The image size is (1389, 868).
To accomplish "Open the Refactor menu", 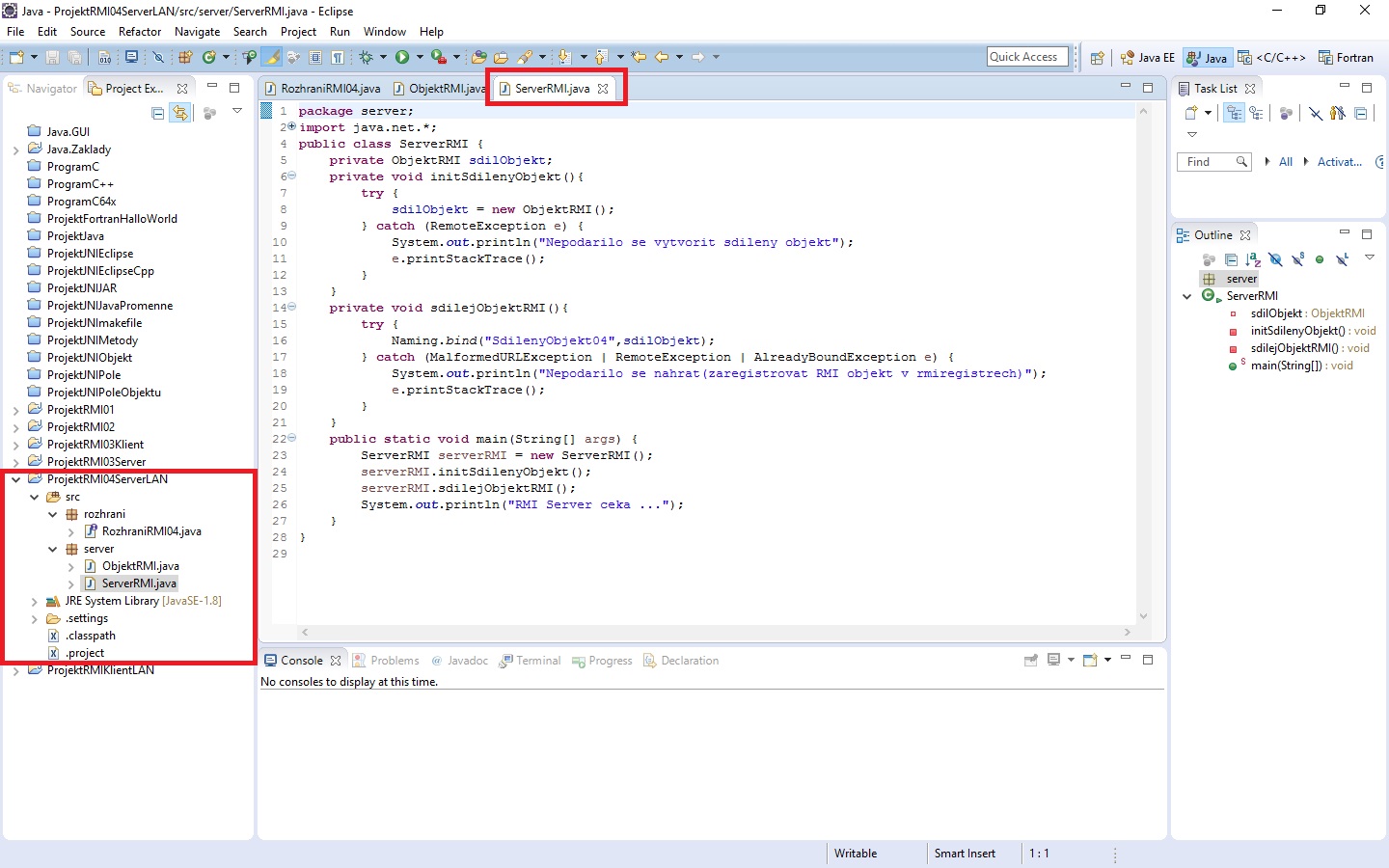I will coord(140,31).
